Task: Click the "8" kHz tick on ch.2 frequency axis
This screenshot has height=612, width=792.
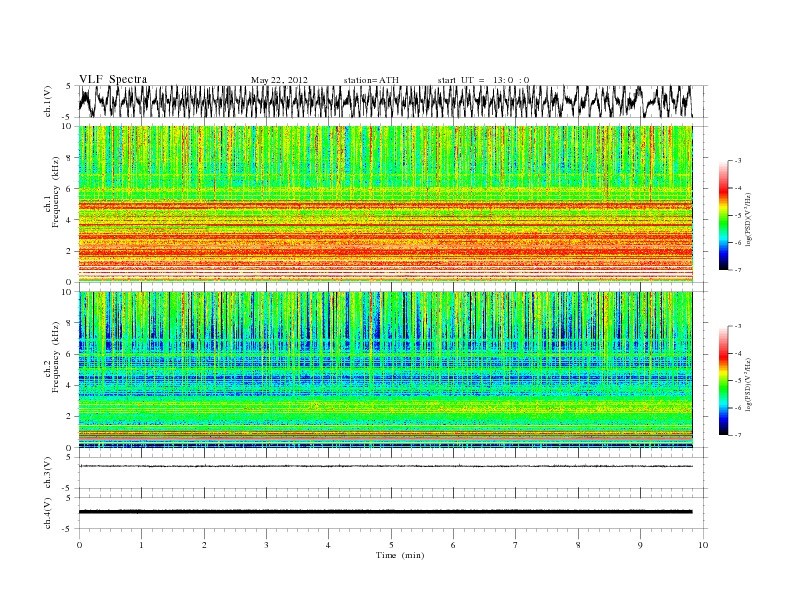Action: [70, 323]
